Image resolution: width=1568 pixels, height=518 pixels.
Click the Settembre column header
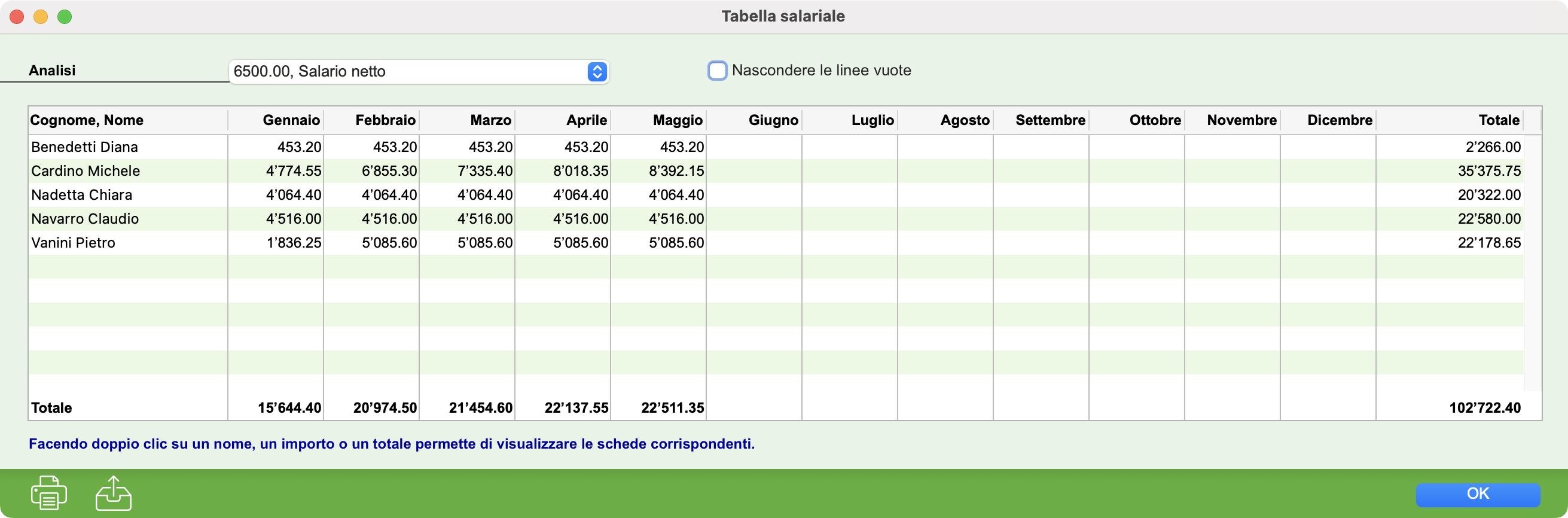click(x=1041, y=120)
